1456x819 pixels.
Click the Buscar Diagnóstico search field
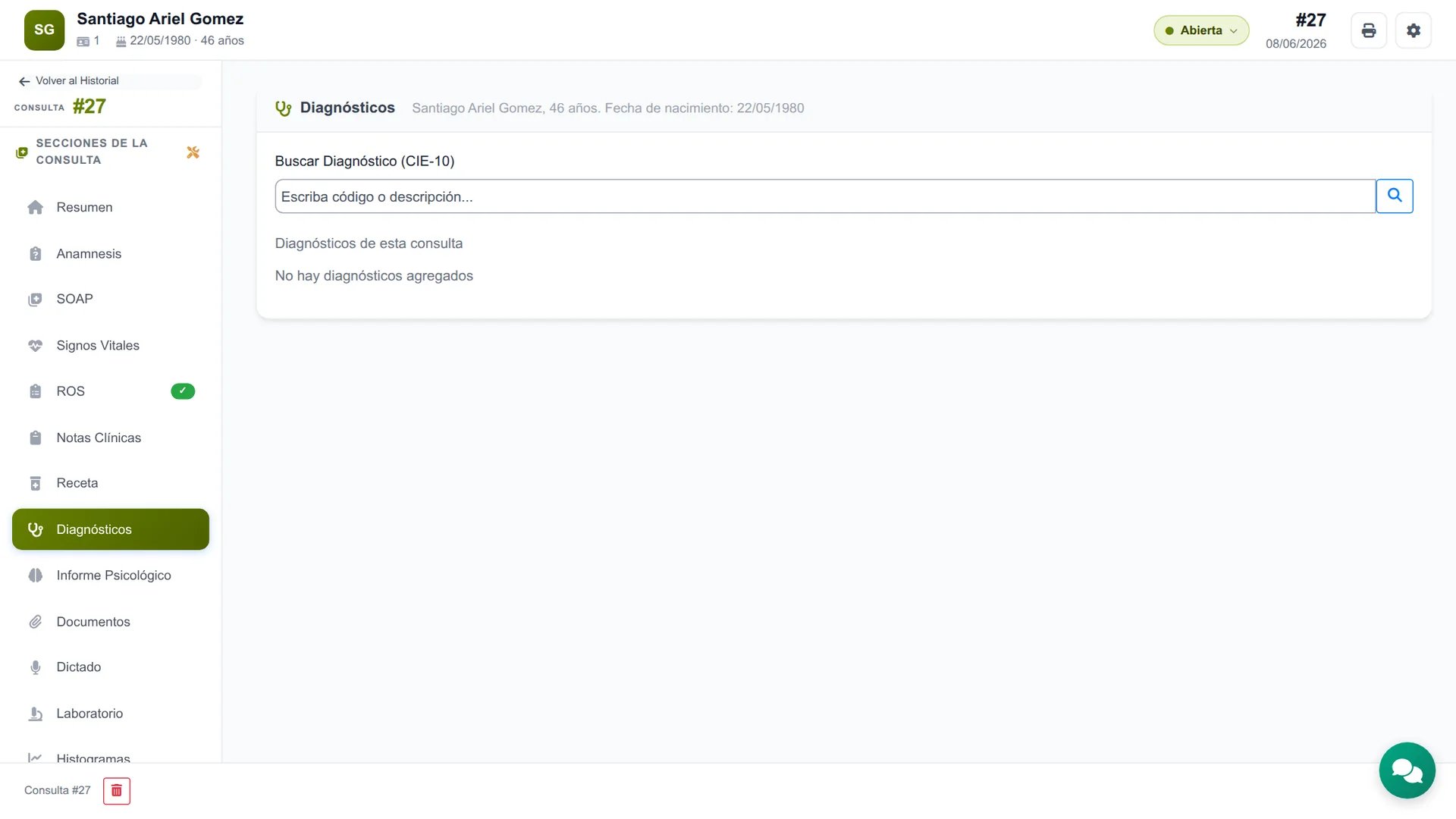pyautogui.click(x=825, y=196)
